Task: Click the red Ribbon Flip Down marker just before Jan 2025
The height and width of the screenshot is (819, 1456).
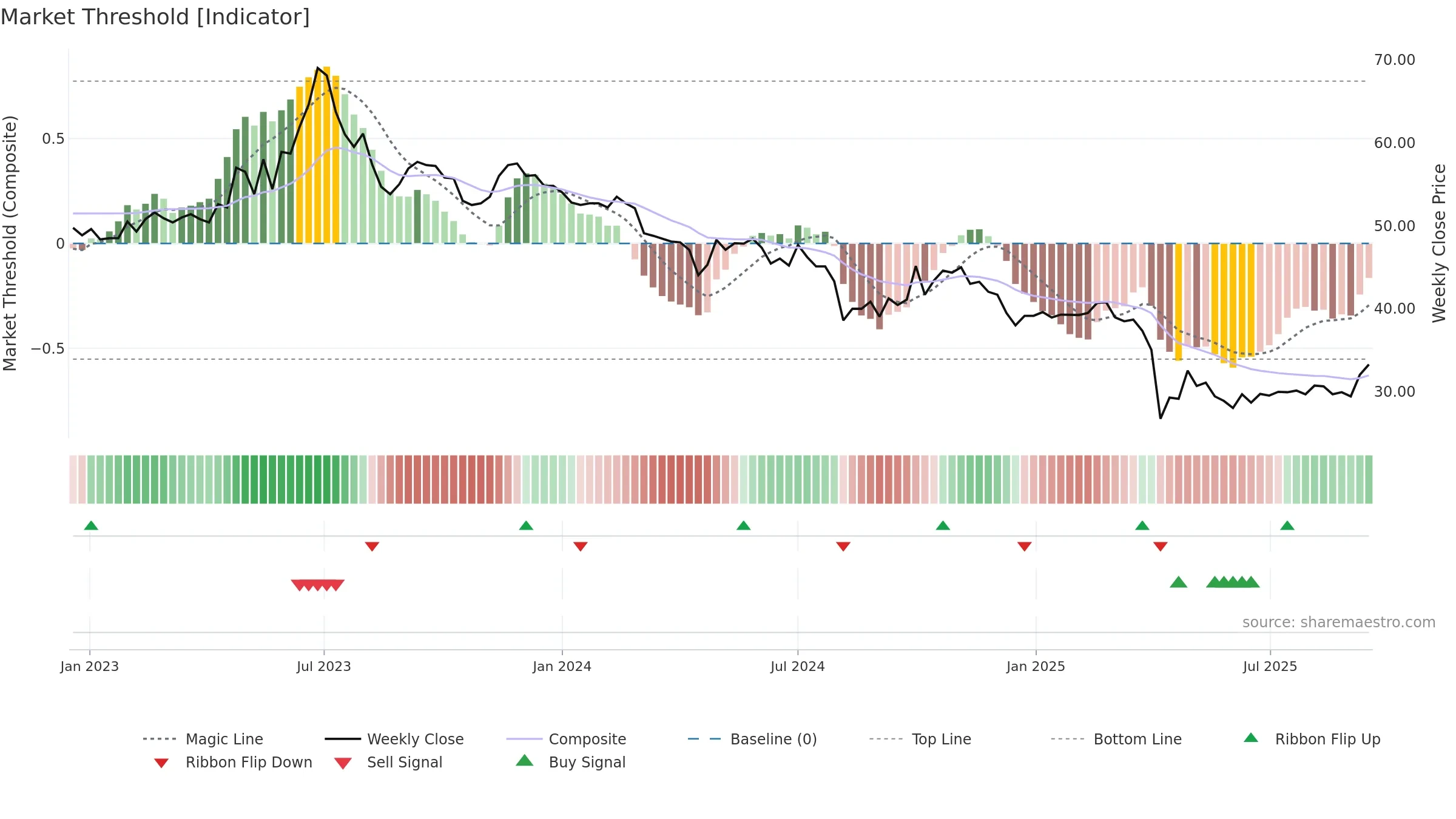Action: [1025, 547]
